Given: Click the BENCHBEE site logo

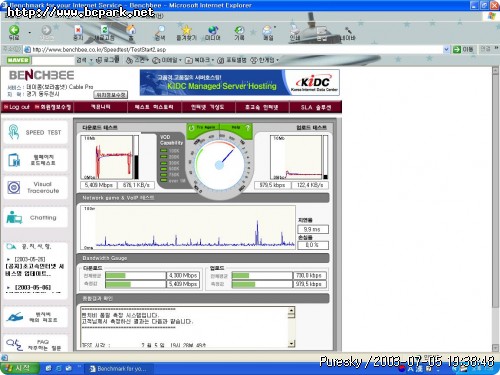Looking at the screenshot, I should click(x=42, y=75).
